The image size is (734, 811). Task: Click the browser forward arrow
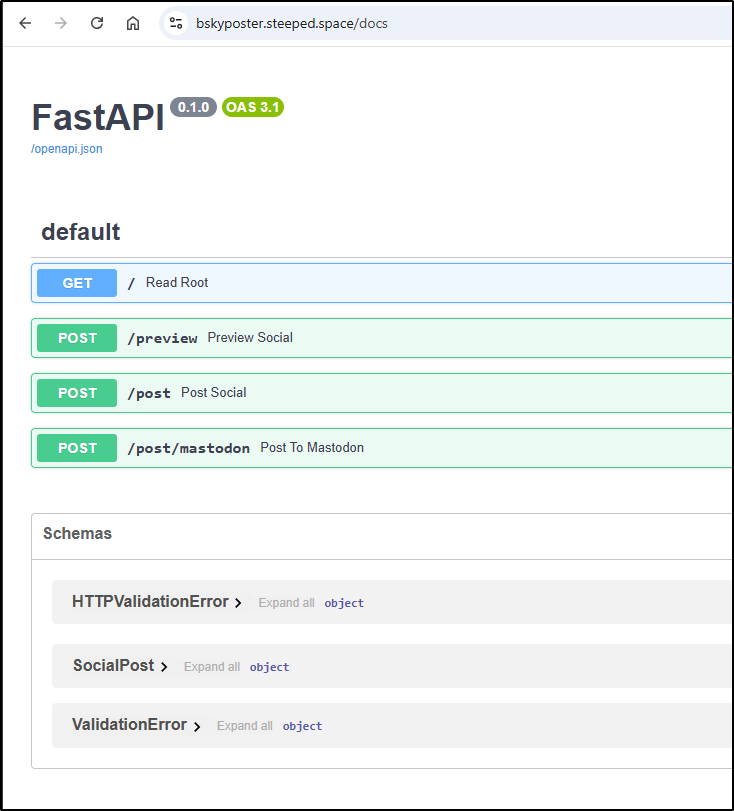[61, 23]
